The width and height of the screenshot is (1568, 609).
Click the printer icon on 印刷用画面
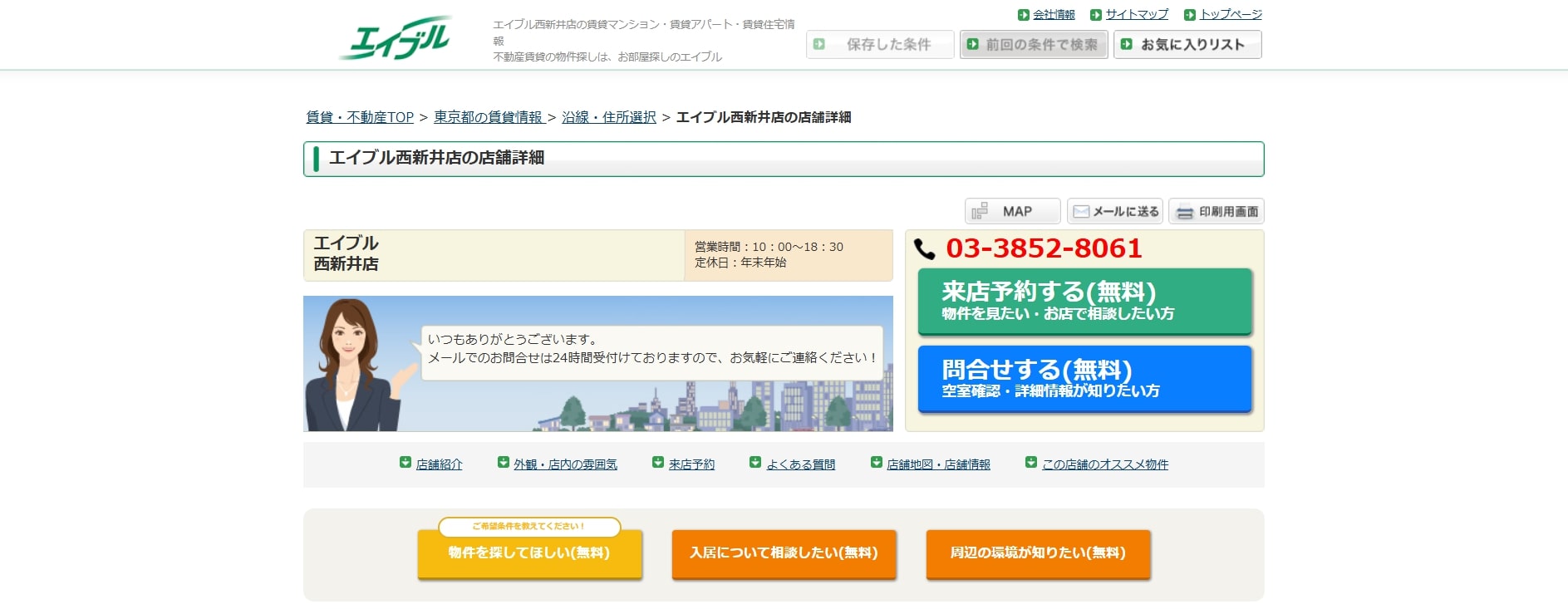coord(1185,213)
